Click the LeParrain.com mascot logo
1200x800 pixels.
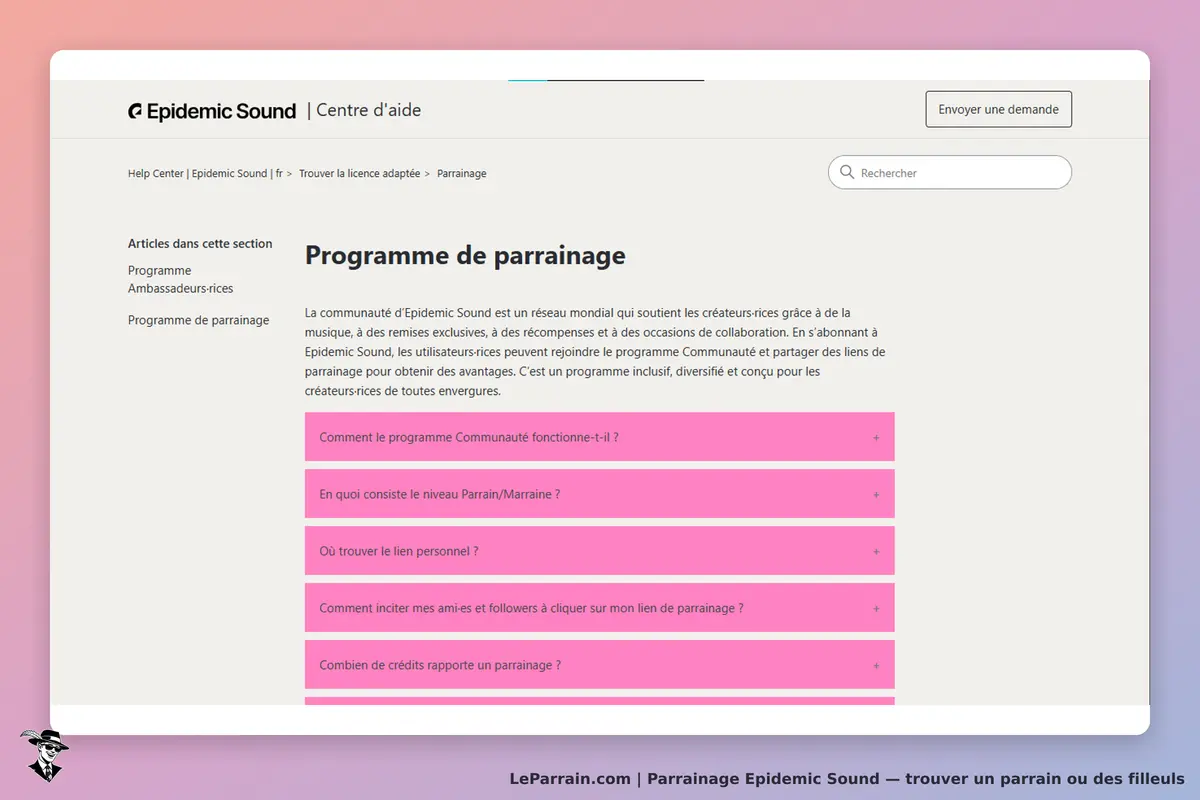[x=43, y=755]
